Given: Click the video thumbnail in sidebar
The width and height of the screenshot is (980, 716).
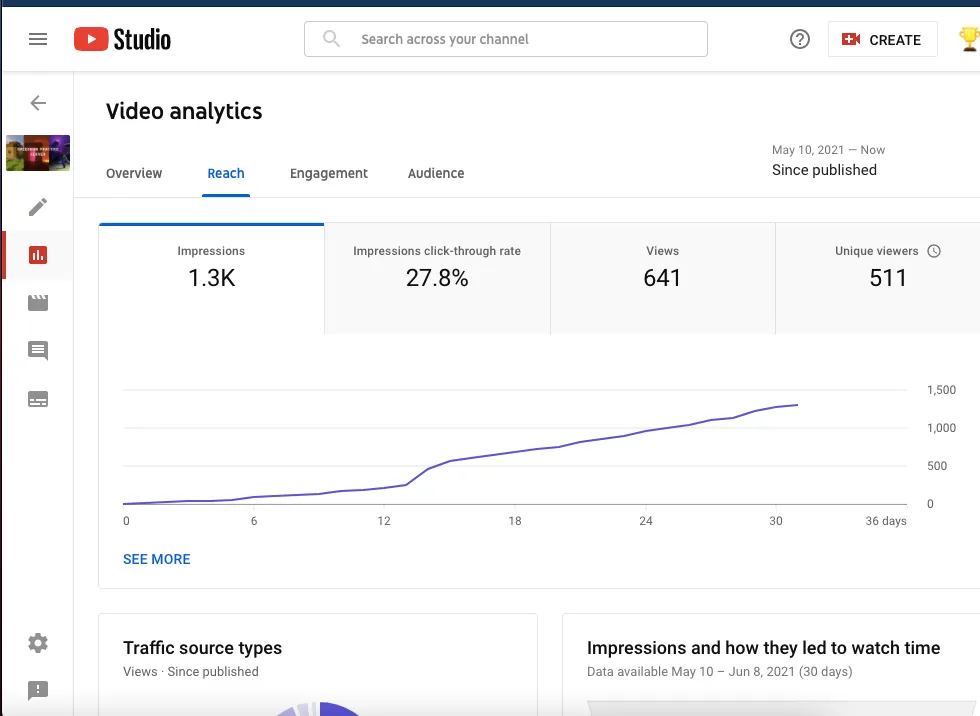Looking at the screenshot, I should point(38,154).
